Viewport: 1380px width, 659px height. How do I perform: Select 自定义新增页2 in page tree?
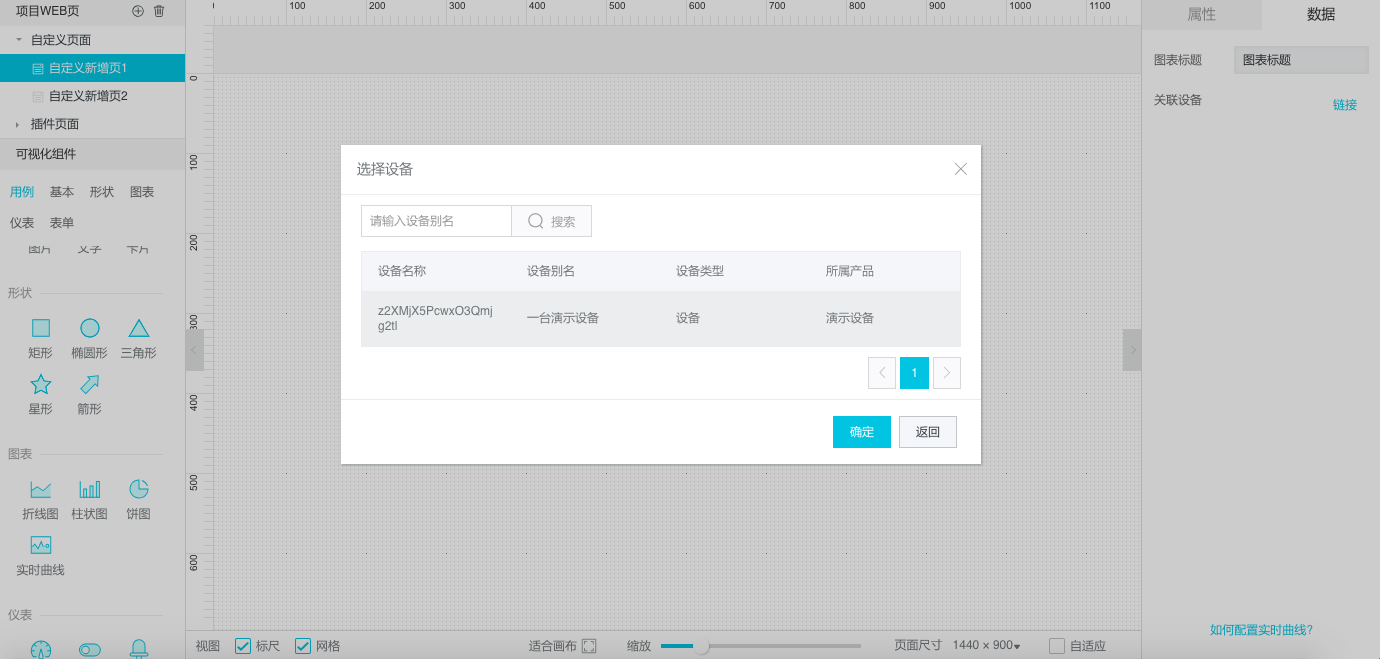(x=92, y=96)
